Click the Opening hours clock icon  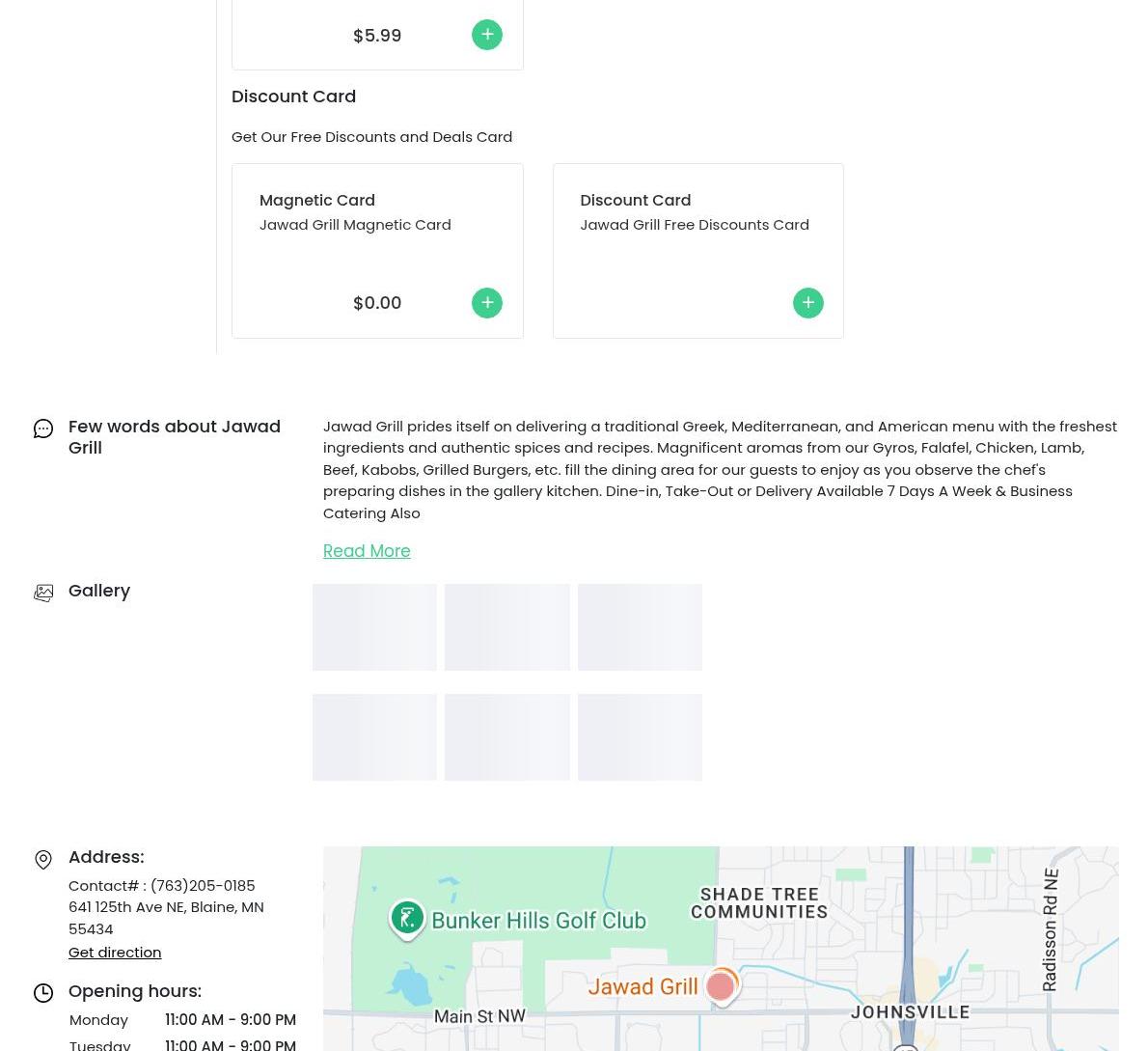pyautogui.click(x=43, y=993)
